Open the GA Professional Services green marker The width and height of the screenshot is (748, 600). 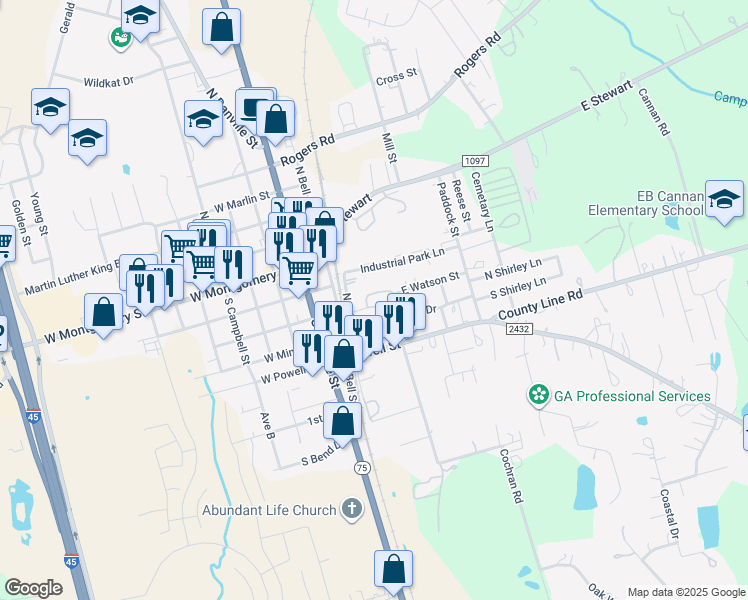tap(539, 395)
